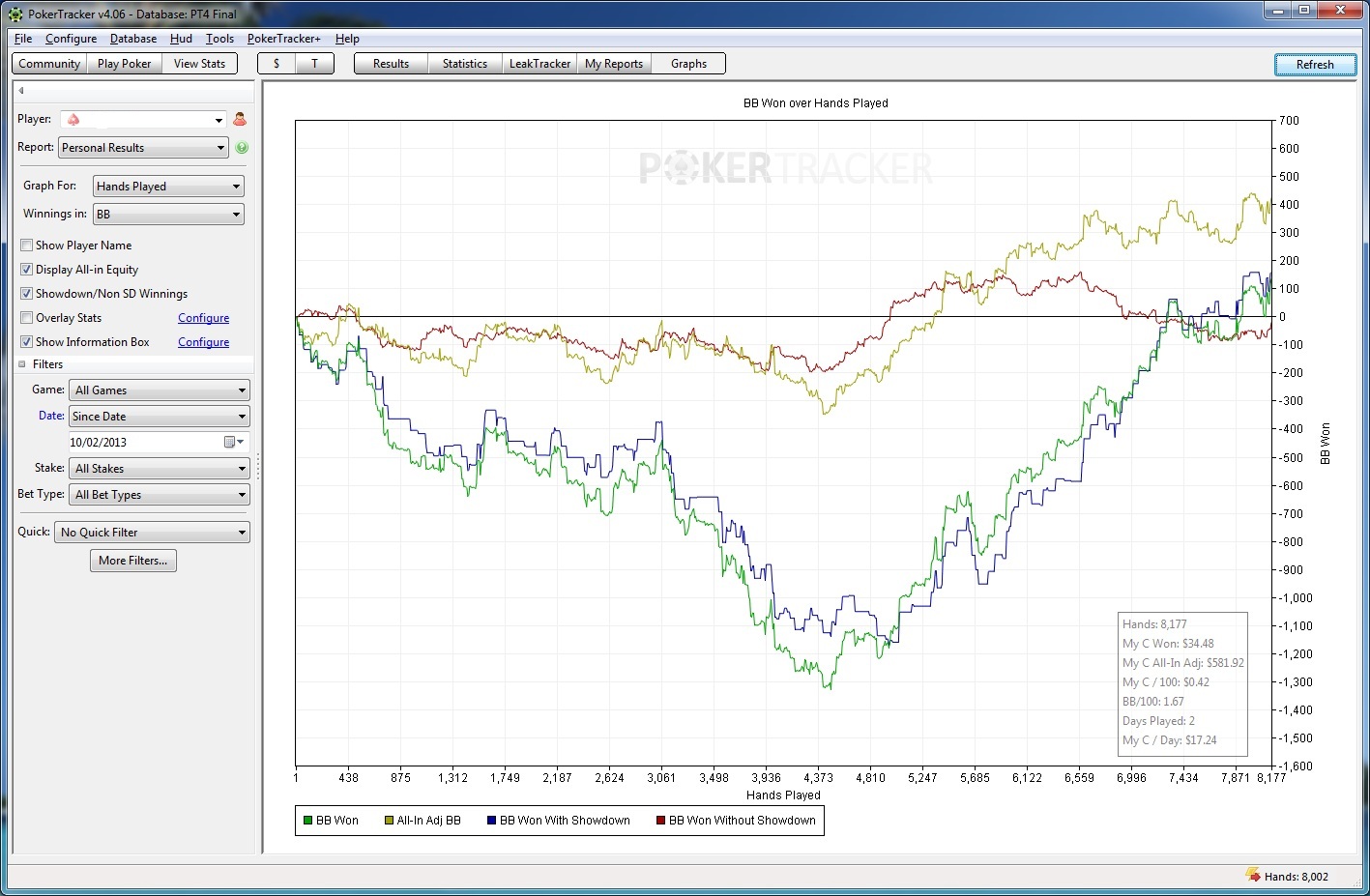Click the player search person icon

coord(240,119)
